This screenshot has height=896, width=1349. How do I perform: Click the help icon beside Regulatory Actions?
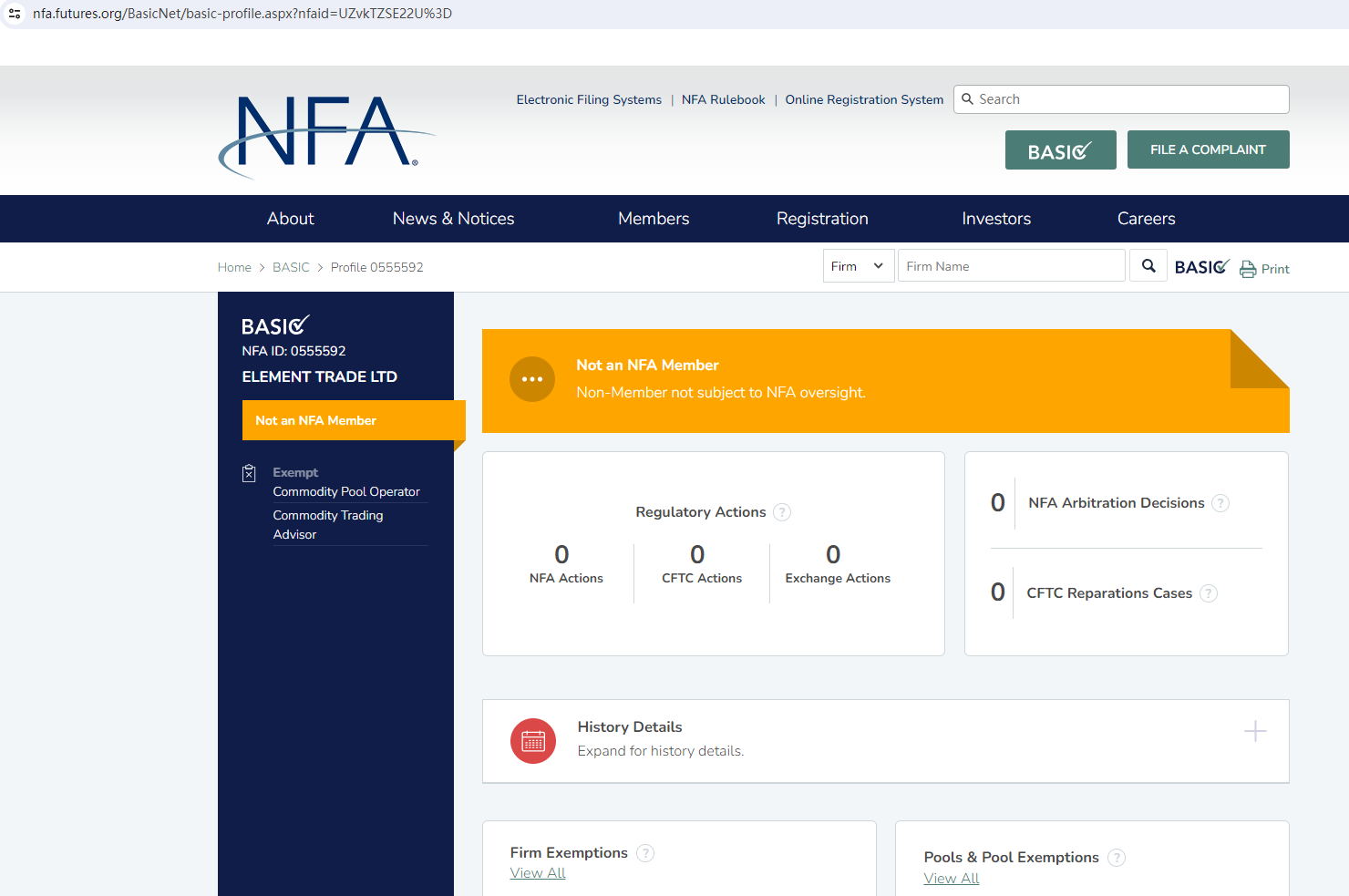[x=782, y=512]
